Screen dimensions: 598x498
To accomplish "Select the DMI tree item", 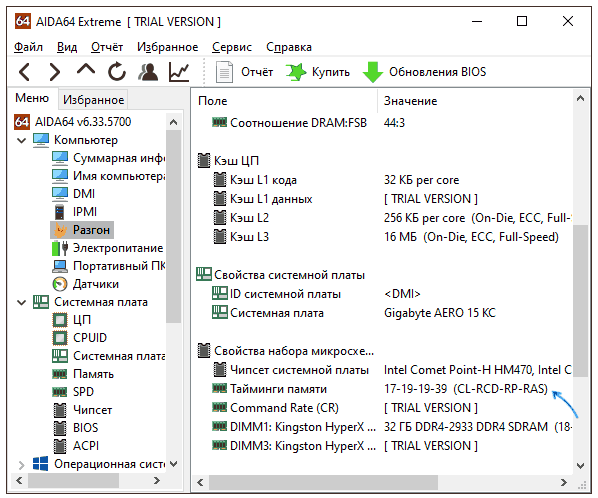I will 74,194.
